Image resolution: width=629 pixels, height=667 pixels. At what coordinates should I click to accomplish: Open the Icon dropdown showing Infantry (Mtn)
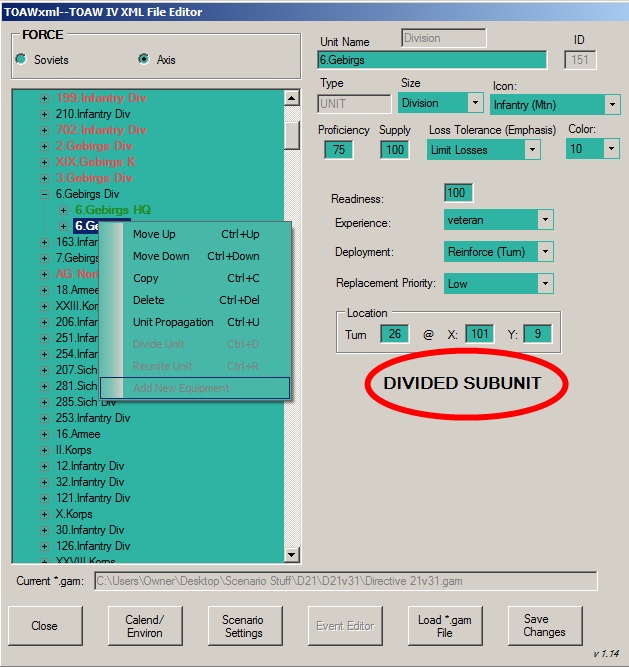[x=555, y=105]
